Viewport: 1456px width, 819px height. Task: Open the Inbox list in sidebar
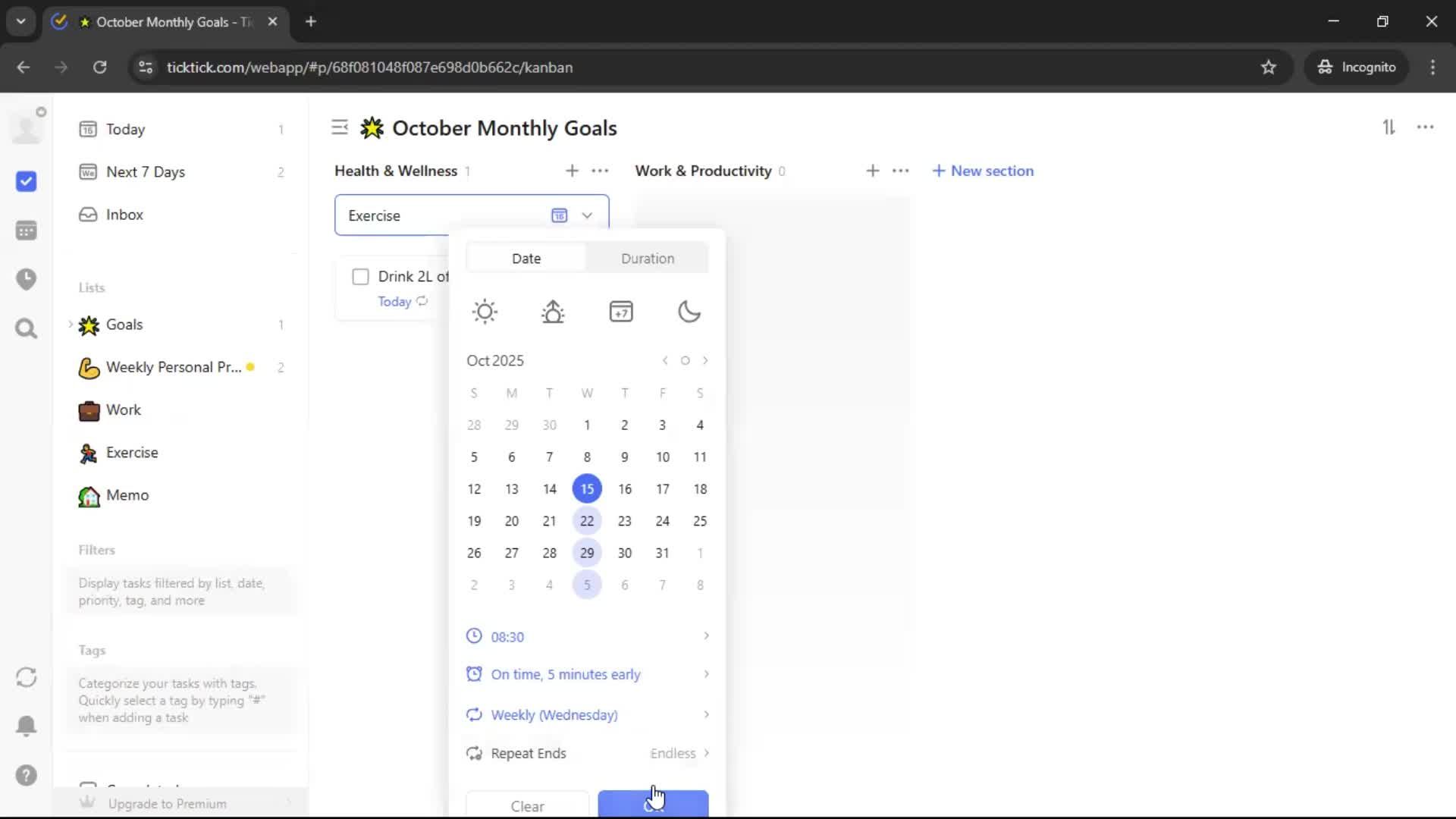[x=124, y=215]
